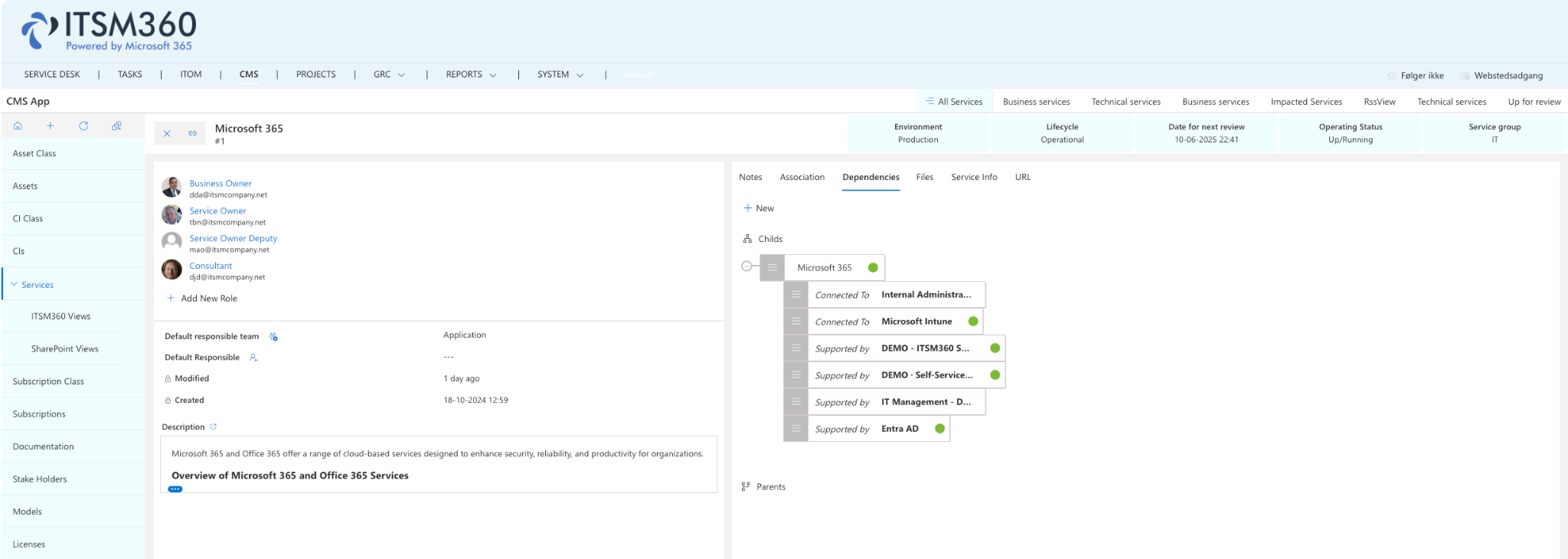This screenshot has width=1568, height=559.
Task: Click the Service Owner Deputy placeholder avatar
Action: [171, 242]
